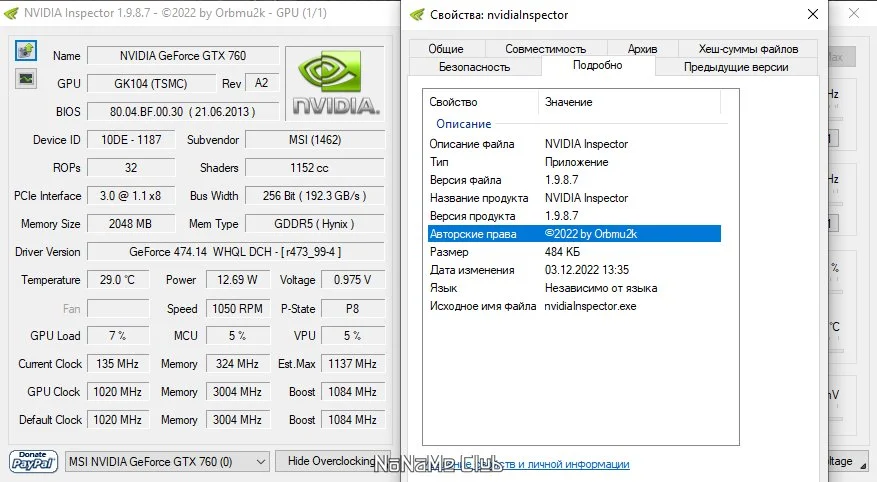877x482 pixels.
Task: Click the Voltage 0.975 V field
Action: point(353,280)
